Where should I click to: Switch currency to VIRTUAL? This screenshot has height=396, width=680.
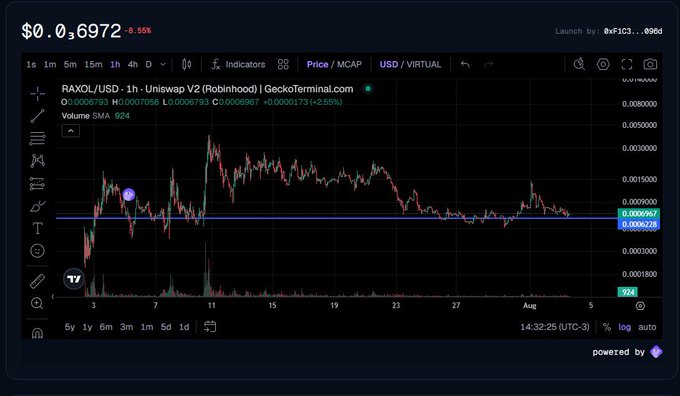point(424,65)
